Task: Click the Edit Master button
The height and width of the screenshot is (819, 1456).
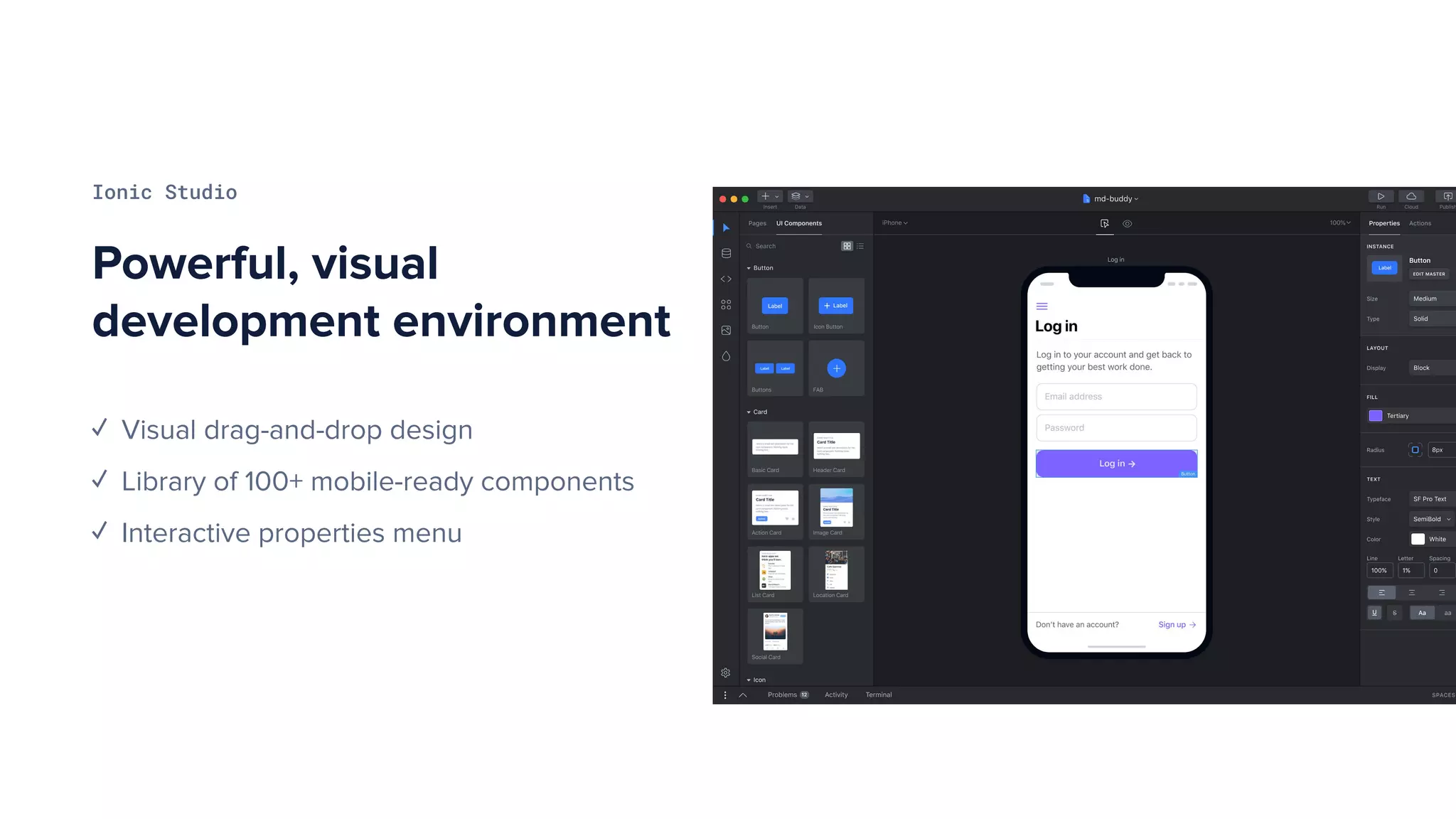Action: coord(1428,274)
